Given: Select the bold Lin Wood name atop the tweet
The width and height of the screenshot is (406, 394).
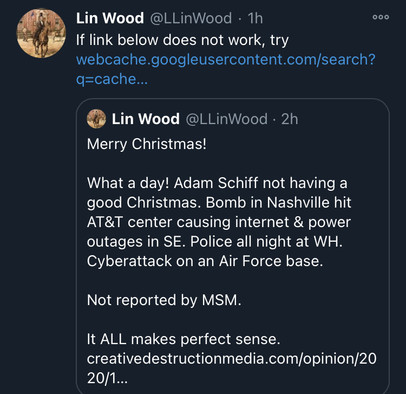Looking at the screenshot, I should [110, 18].
